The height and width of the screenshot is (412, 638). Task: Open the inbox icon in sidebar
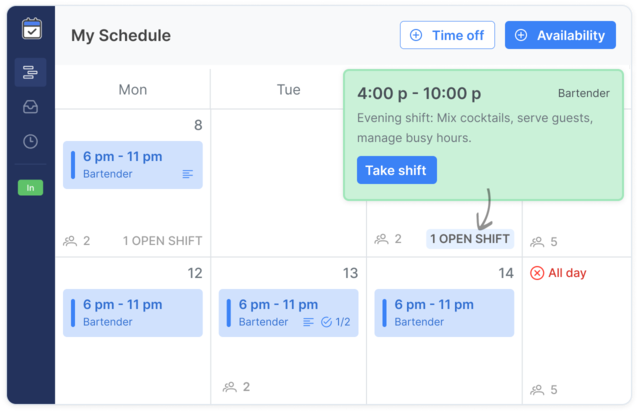31,107
